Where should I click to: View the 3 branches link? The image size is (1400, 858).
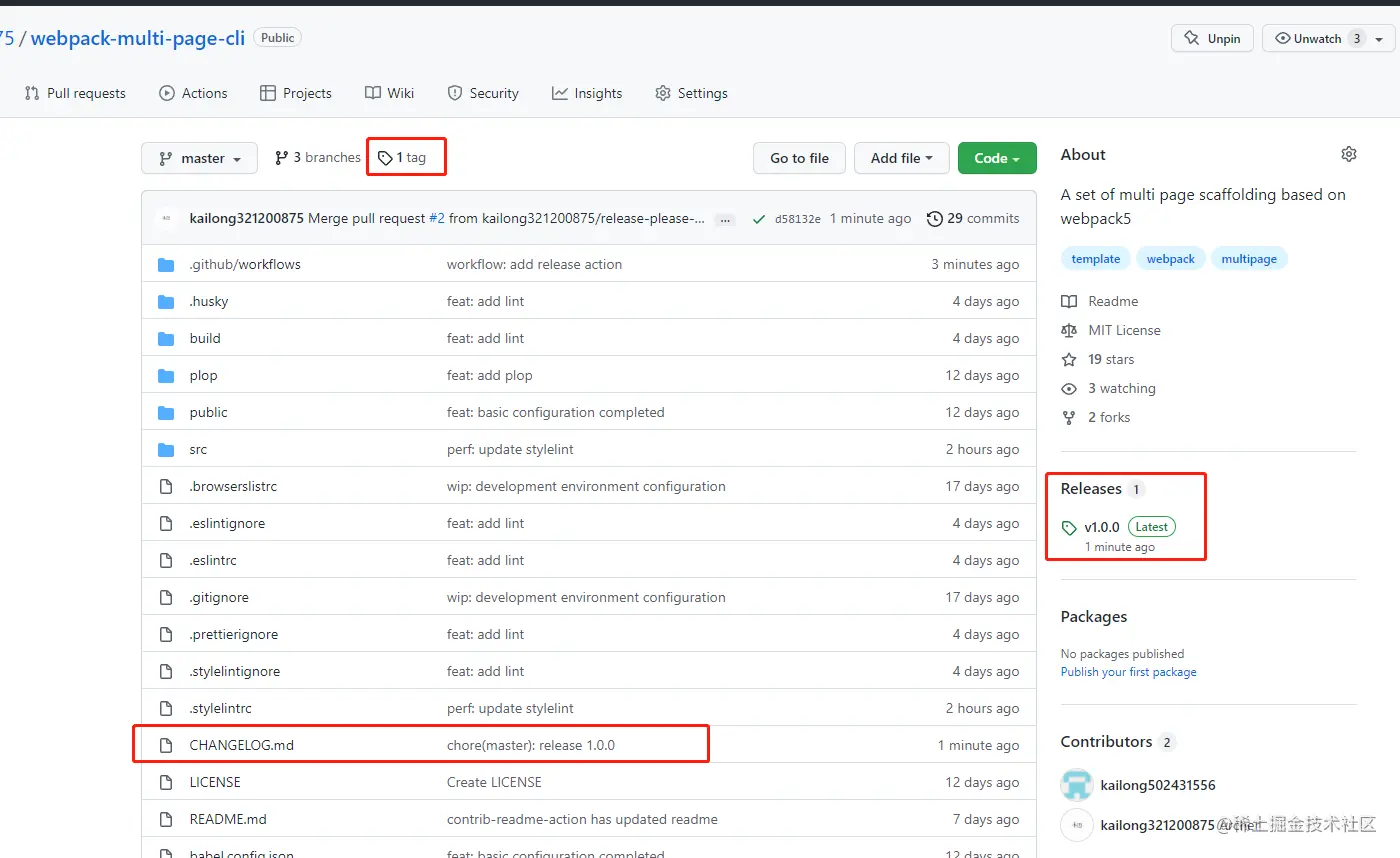(318, 157)
